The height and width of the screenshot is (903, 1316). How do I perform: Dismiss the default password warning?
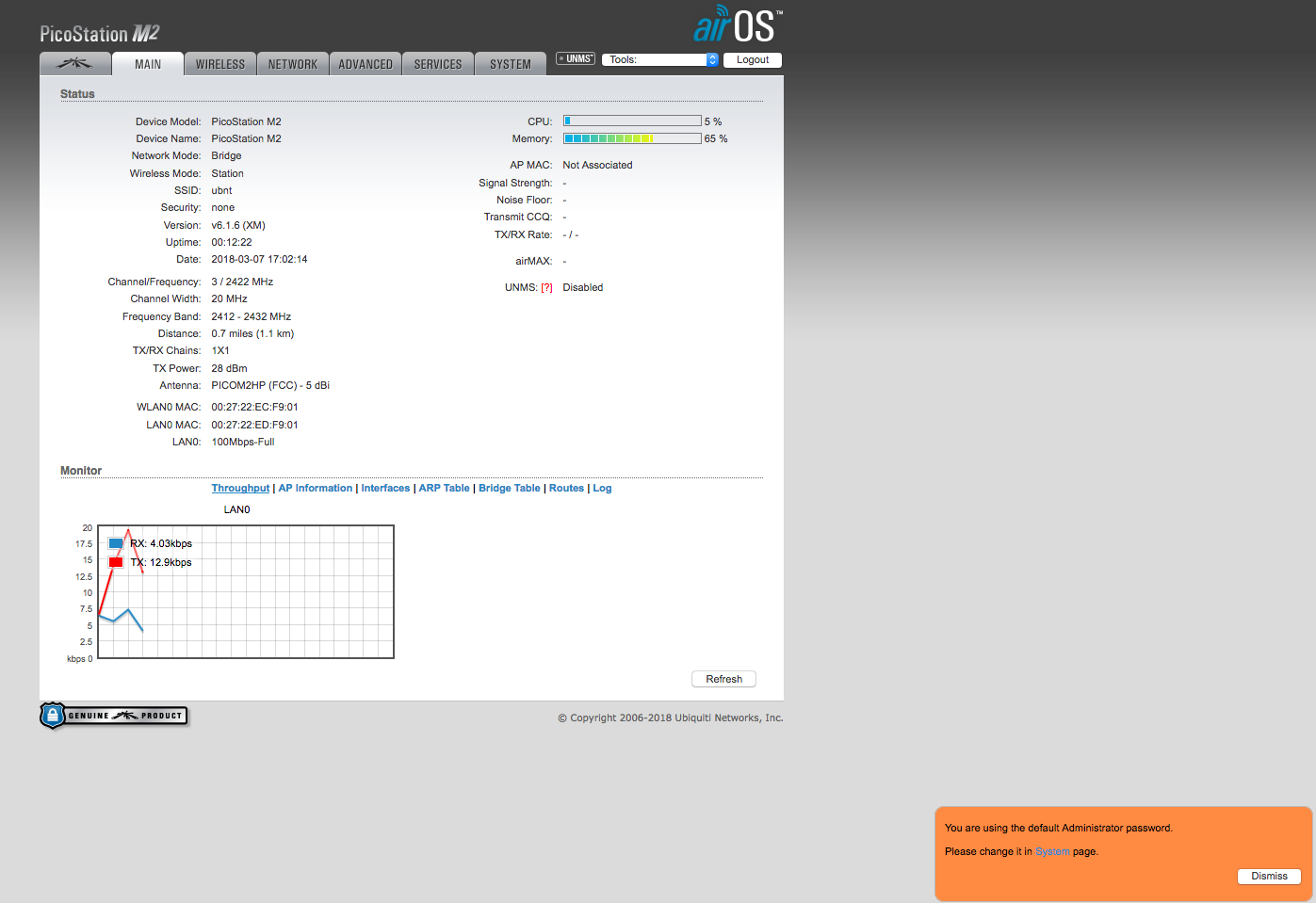click(1269, 876)
